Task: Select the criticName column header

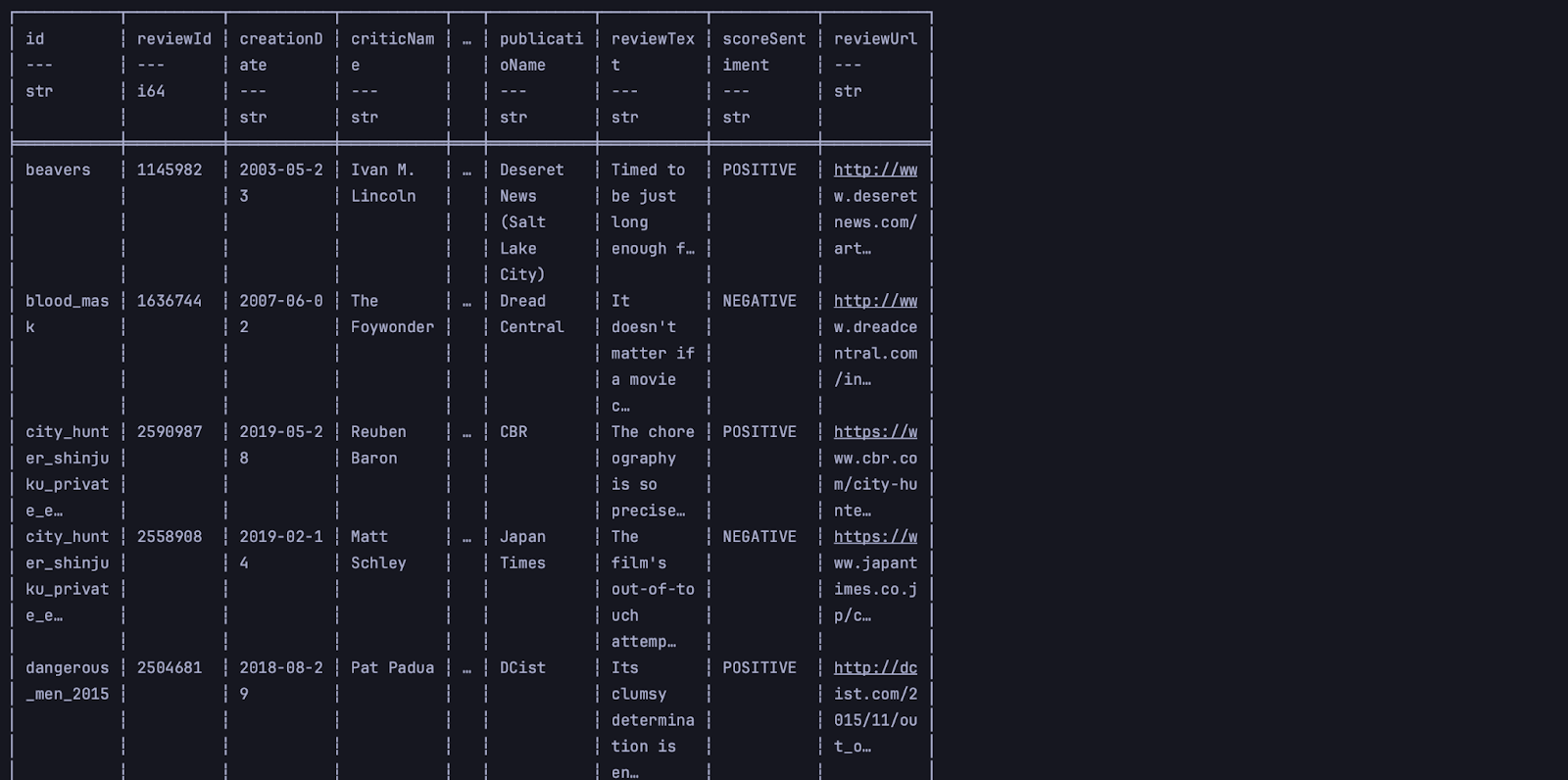Action: 392,51
